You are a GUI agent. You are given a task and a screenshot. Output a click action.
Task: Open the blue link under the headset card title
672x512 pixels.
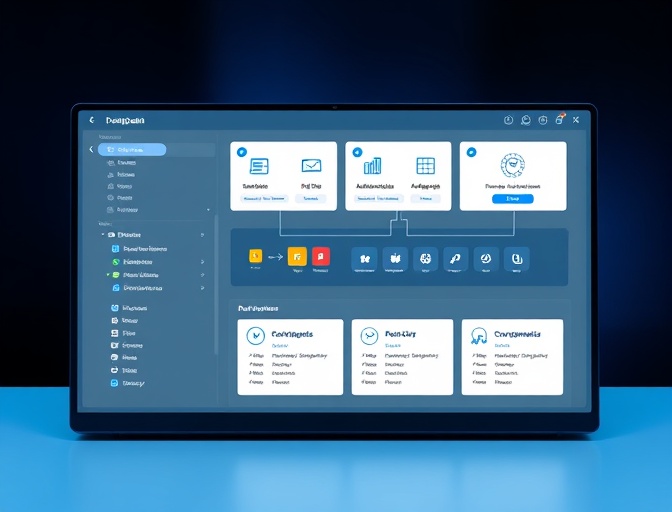pyautogui.click(x=502, y=345)
